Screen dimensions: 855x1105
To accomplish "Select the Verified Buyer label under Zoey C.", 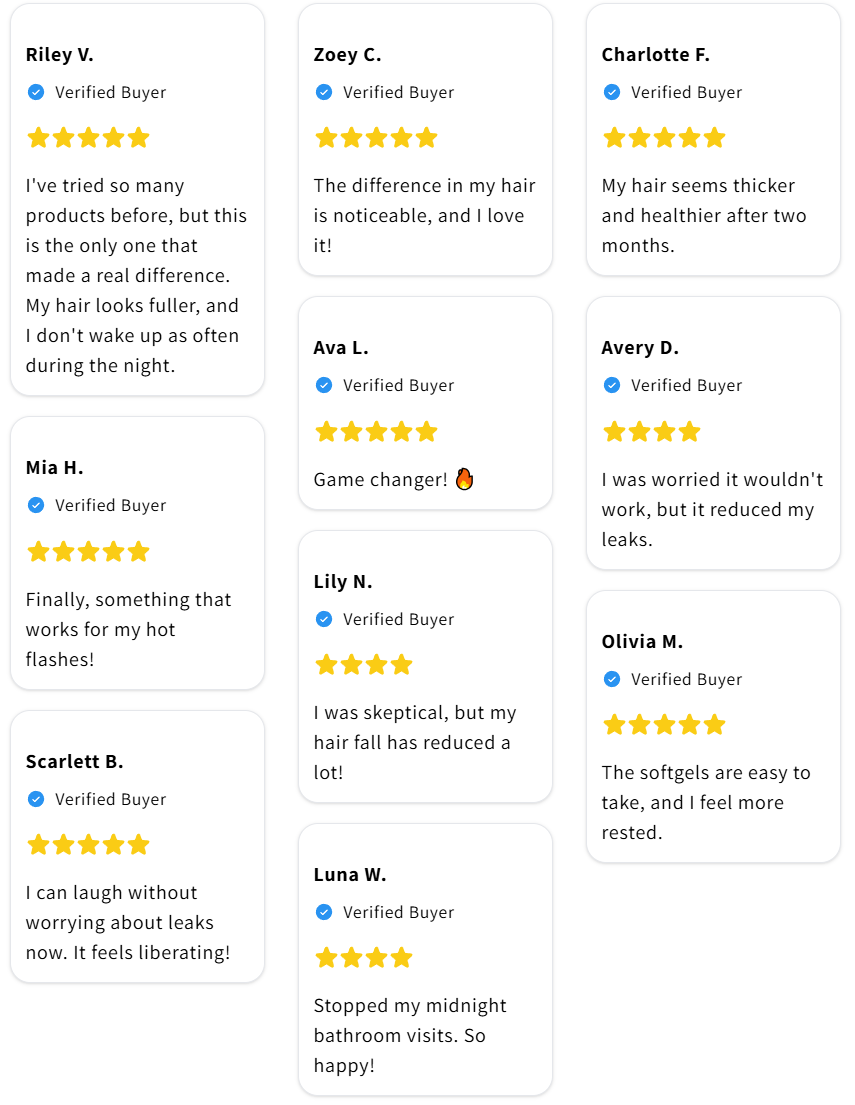I will pos(398,92).
